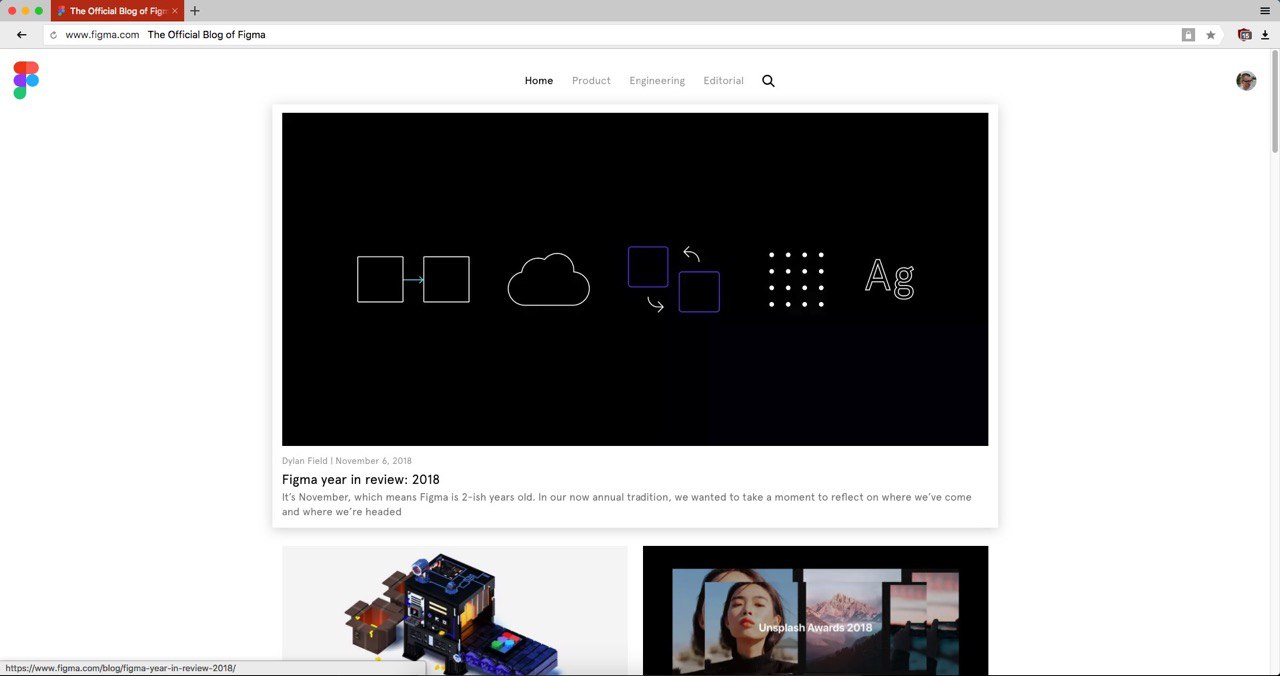Add a new tab with plus
The image size is (1280, 676).
[195, 11]
